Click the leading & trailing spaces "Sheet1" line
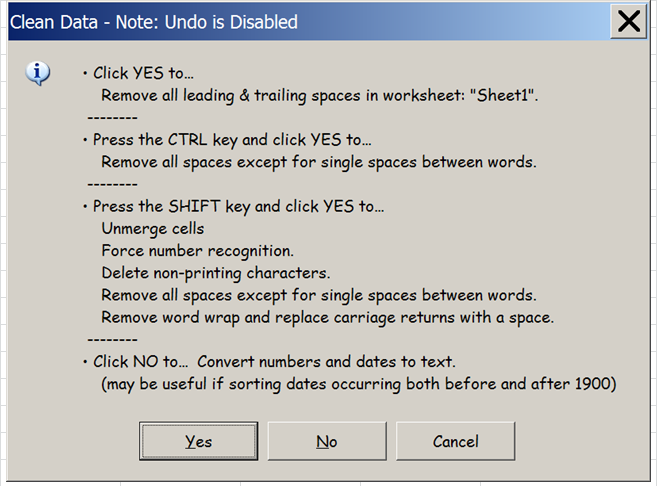Screen dimensions: 657x486 click(x=319, y=96)
